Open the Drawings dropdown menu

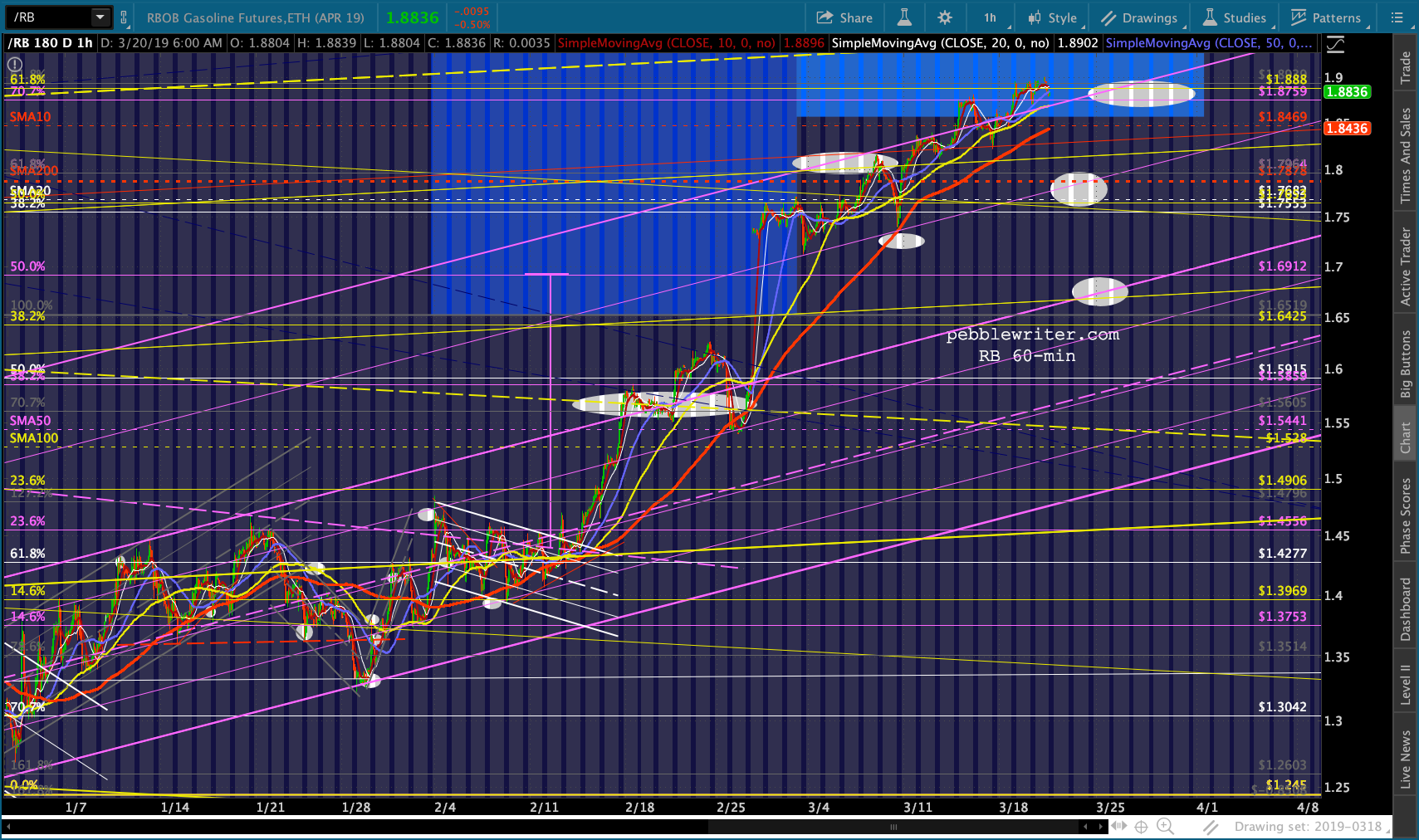[x=1140, y=17]
